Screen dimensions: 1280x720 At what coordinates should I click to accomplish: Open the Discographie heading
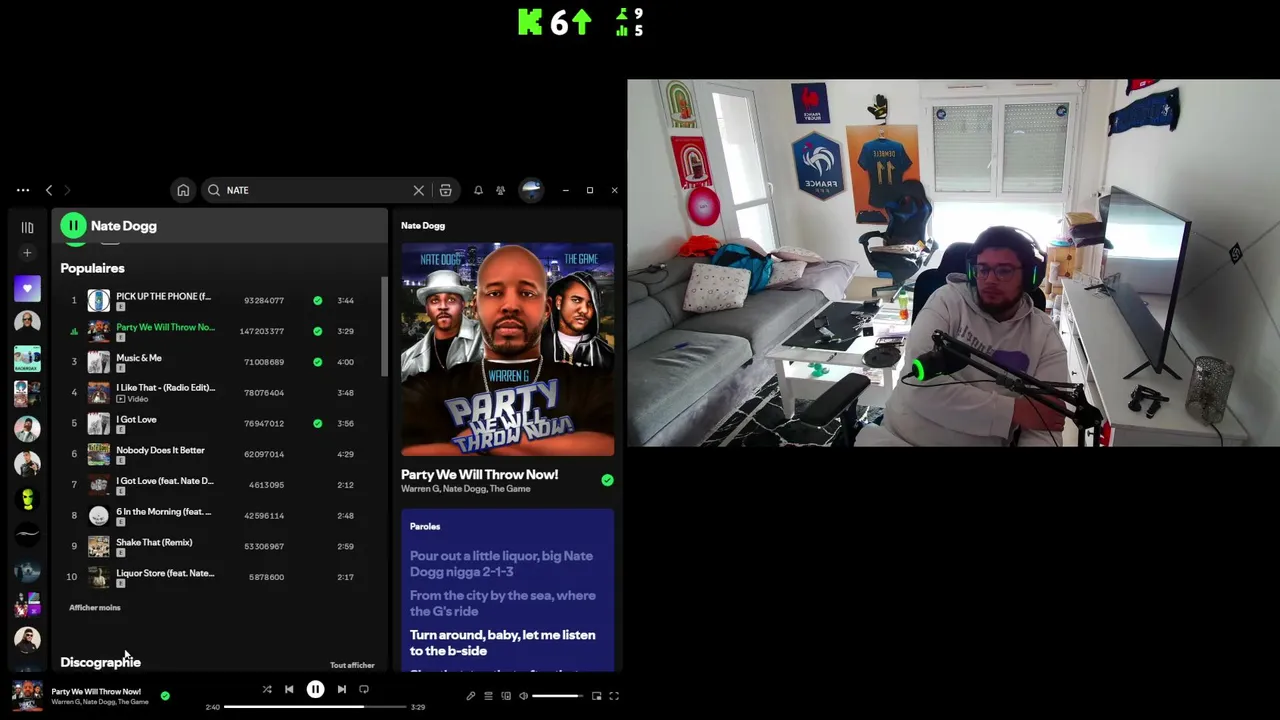100,662
